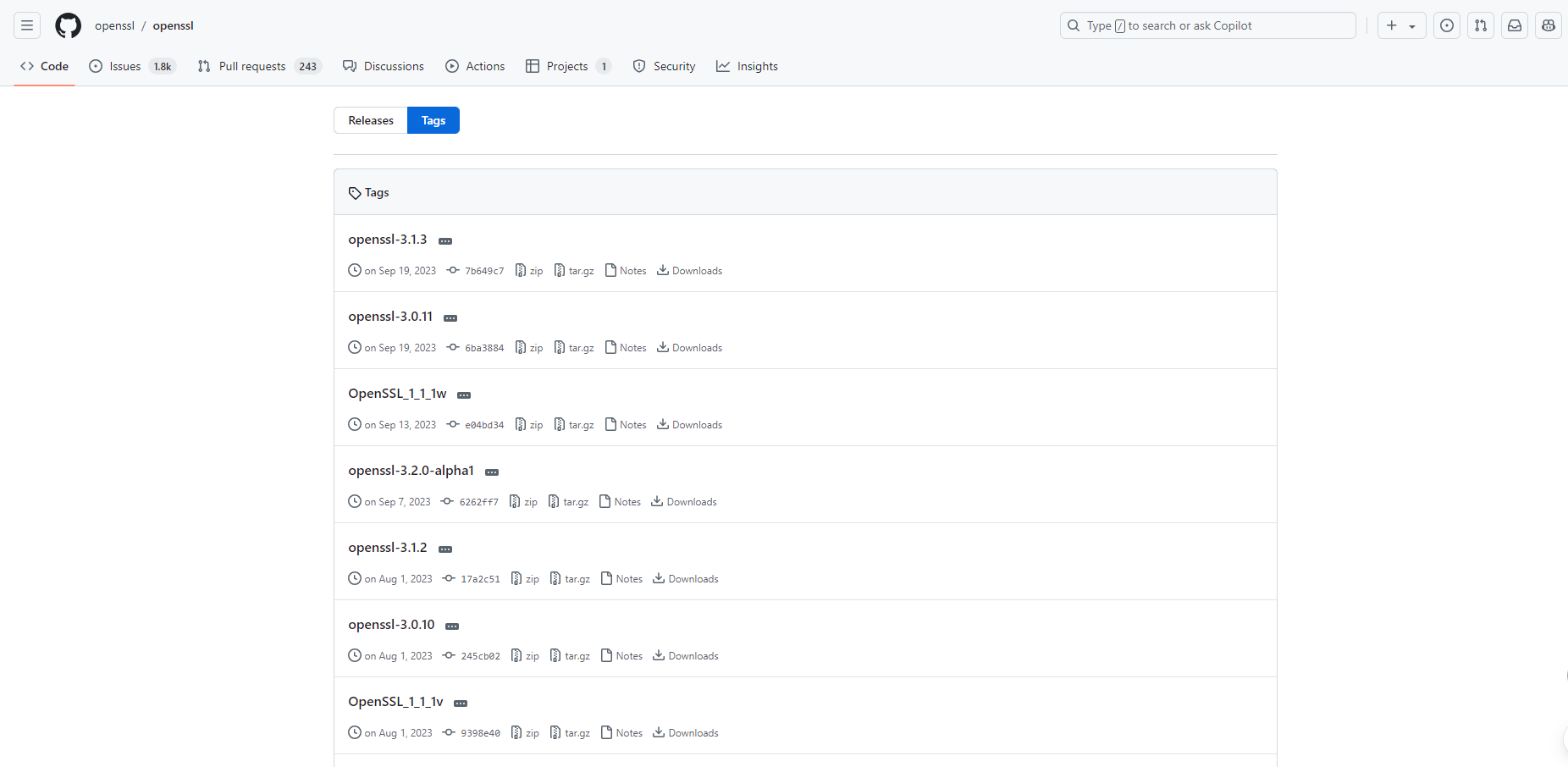Open the Insights tab
The height and width of the screenshot is (767, 1568).
(x=747, y=66)
